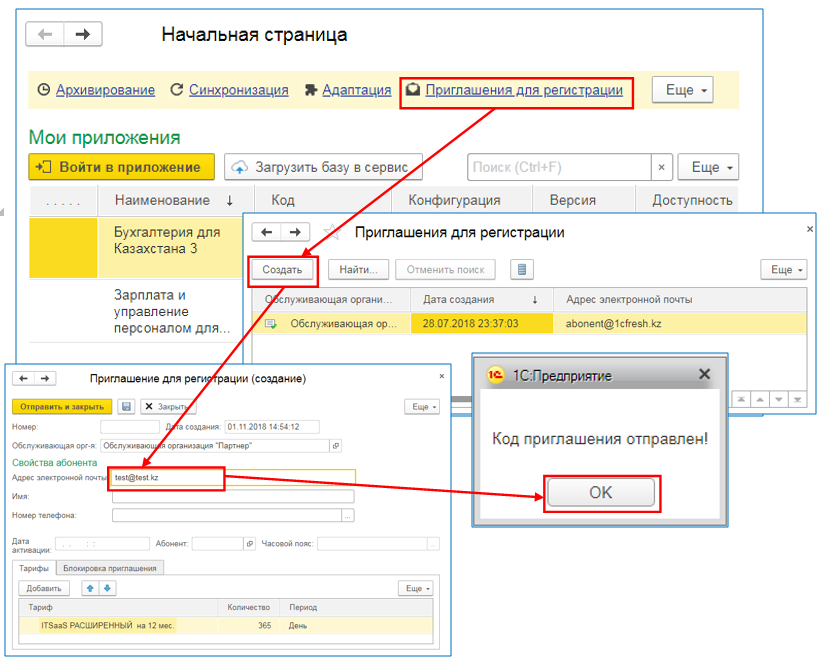Close the 1С:Предприятие message dialog
This screenshot has width=821, height=665.
pos(704,374)
